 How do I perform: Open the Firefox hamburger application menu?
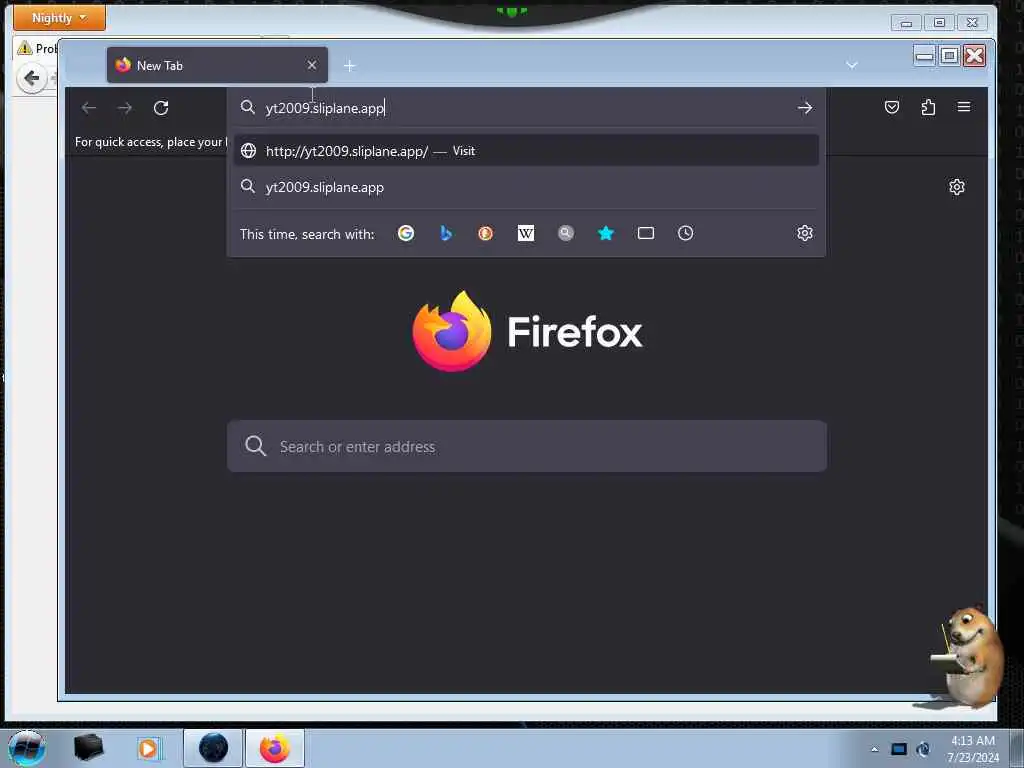point(964,107)
